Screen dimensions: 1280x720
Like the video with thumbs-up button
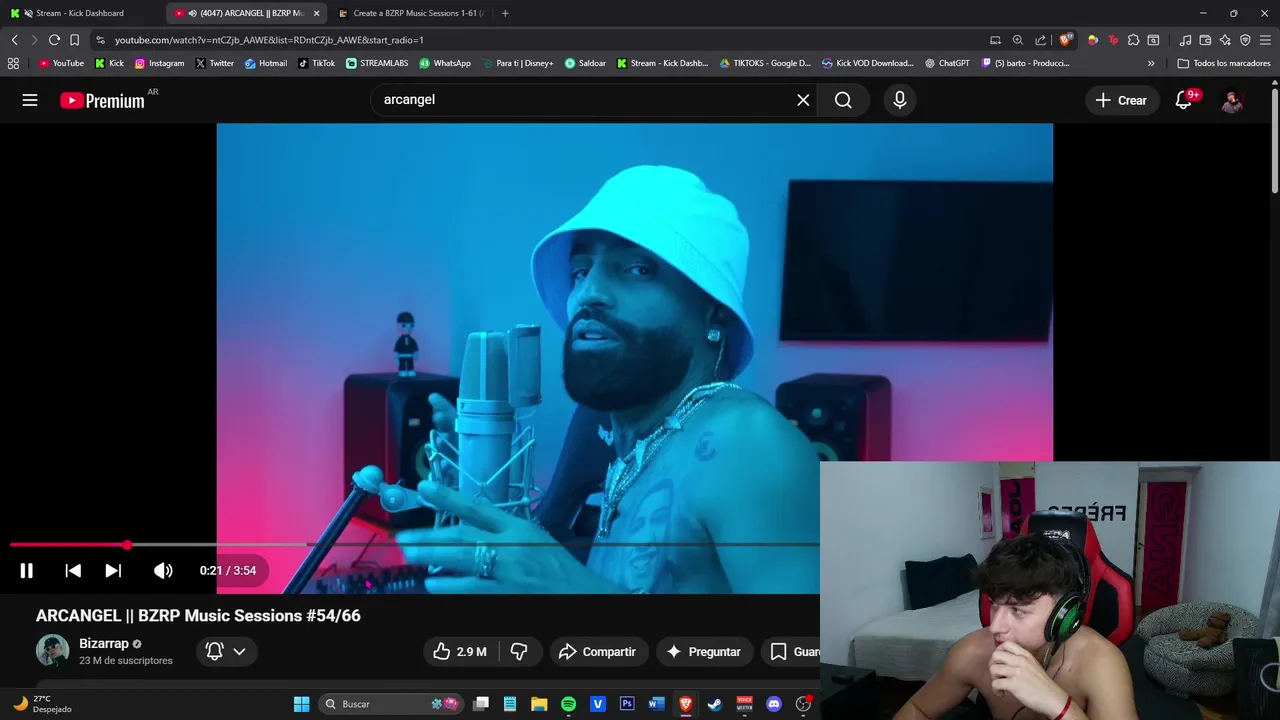click(459, 652)
